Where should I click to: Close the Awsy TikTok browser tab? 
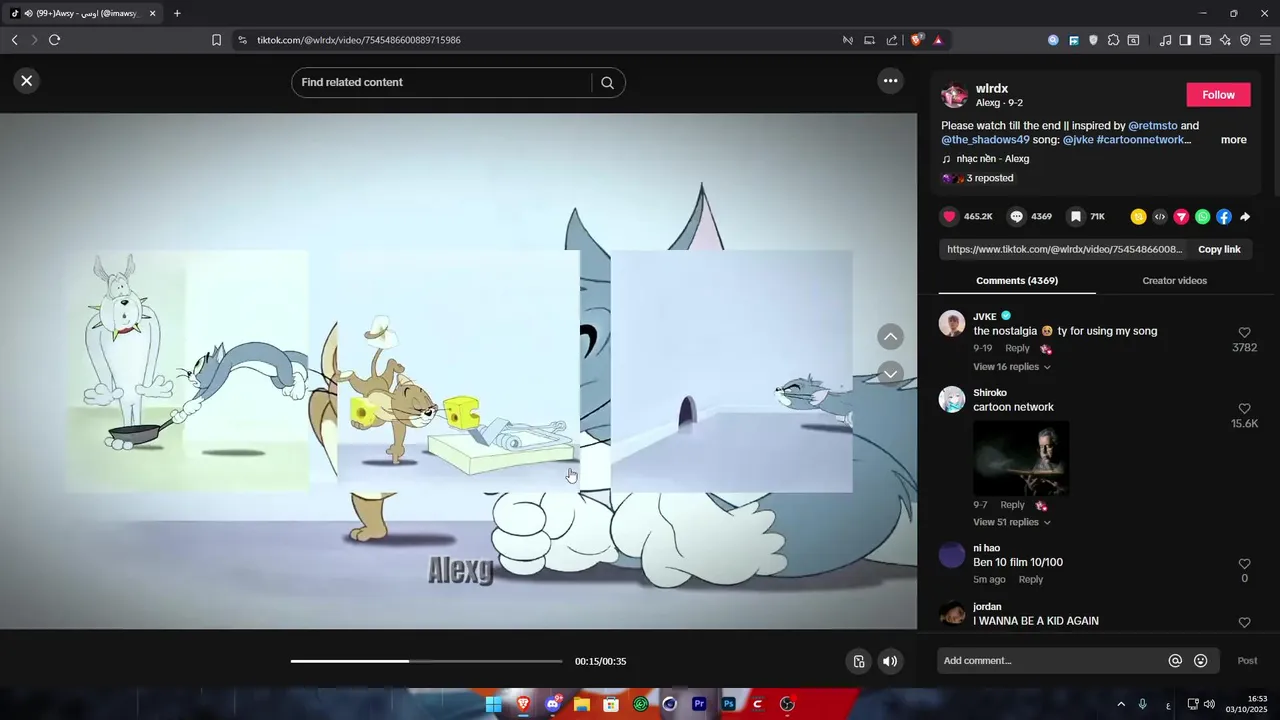click(153, 14)
